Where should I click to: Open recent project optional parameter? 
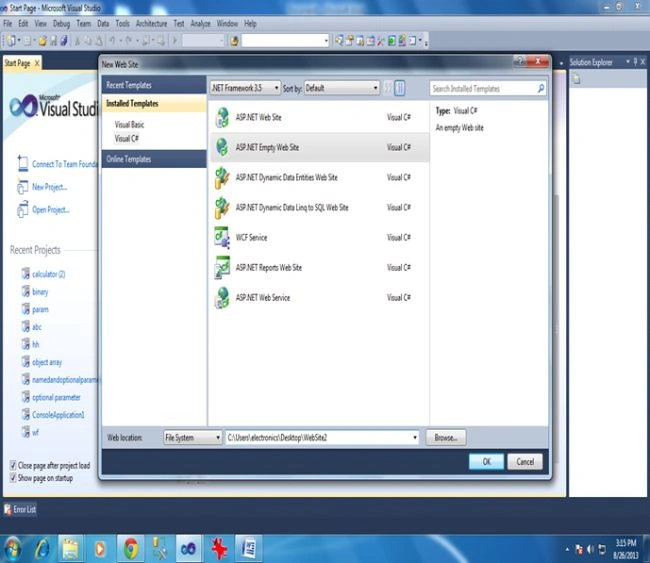tap(56, 397)
